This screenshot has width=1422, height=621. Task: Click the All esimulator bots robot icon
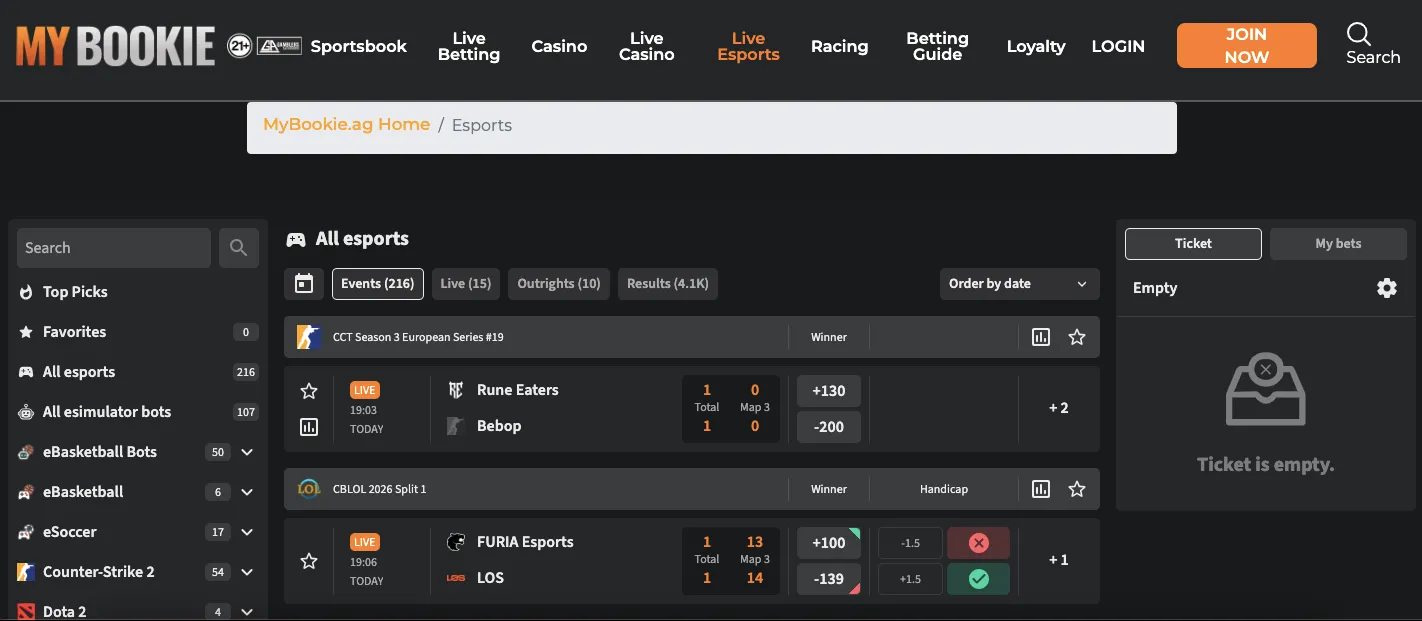click(x=26, y=412)
